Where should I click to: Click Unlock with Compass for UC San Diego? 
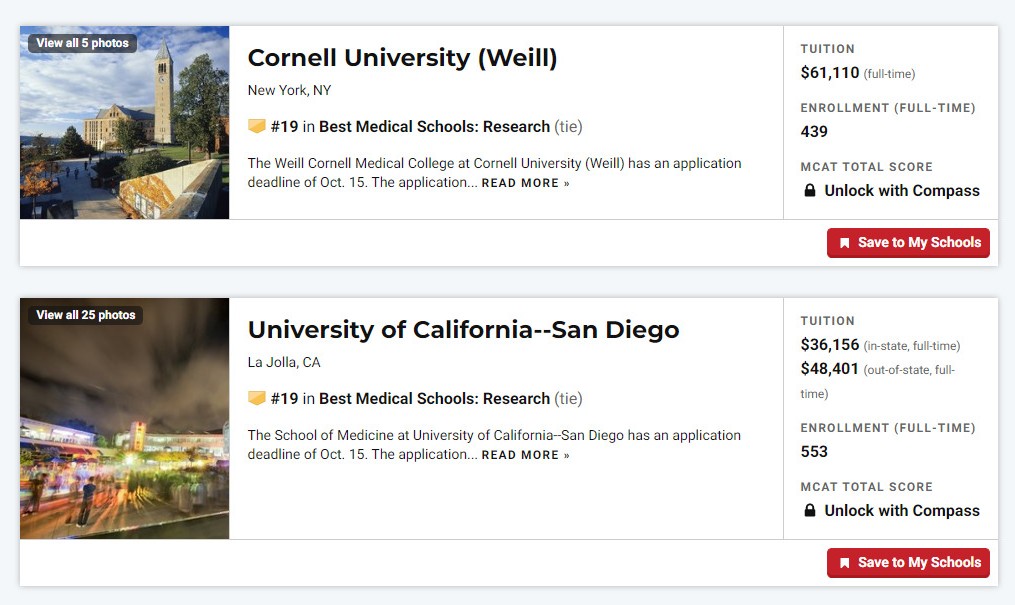tap(902, 511)
